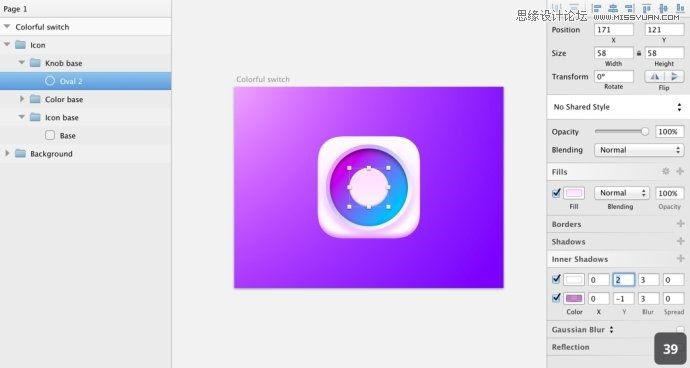Flip the layer horizontally
Viewport: 690px width, 368px height.
click(x=654, y=76)
